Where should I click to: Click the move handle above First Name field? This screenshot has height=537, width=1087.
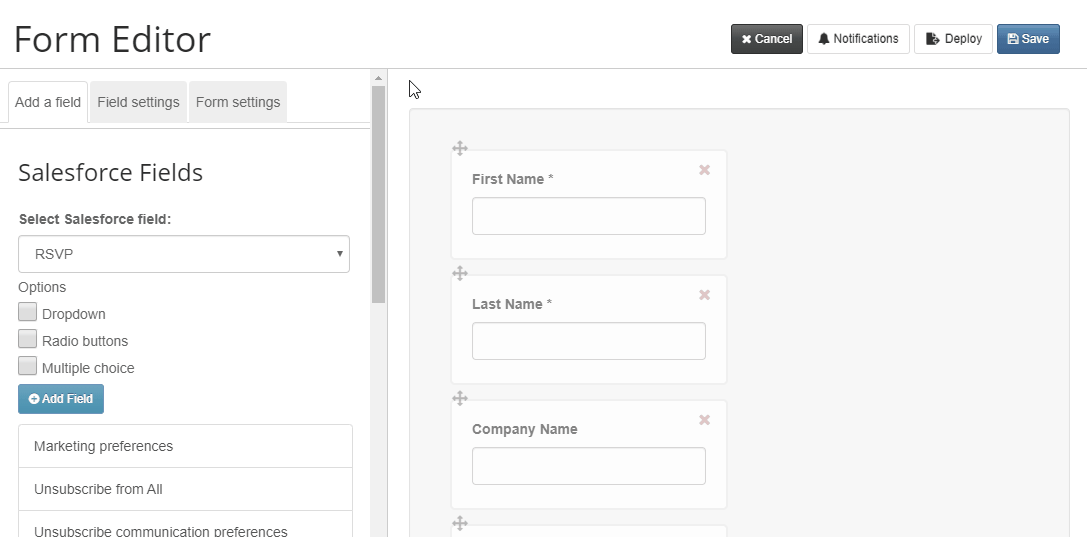[x=460, y=148]
